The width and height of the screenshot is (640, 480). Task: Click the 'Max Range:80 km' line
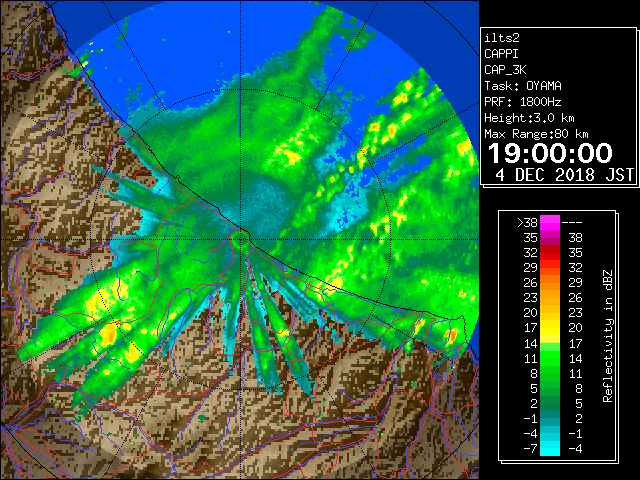(x=536, y=134)
